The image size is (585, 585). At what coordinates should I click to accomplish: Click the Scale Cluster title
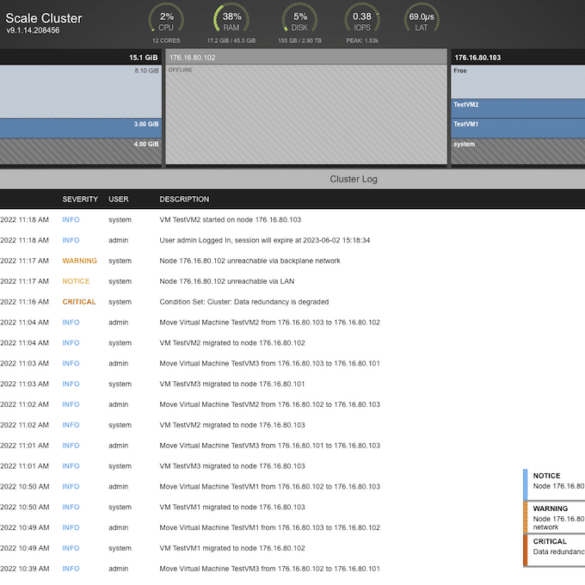[44, 18]
